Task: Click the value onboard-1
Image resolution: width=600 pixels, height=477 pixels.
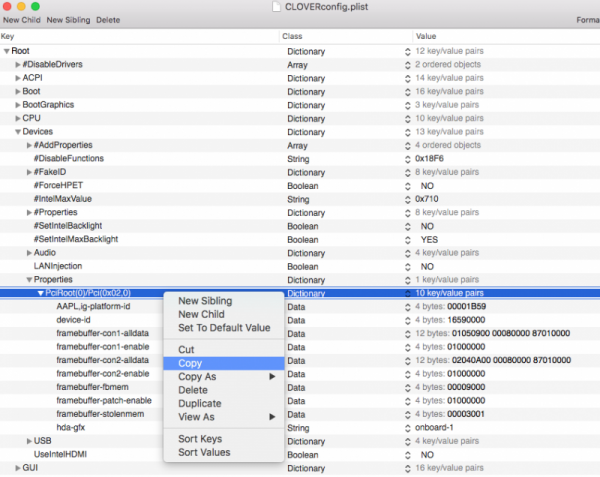Action: click(434, 427)
